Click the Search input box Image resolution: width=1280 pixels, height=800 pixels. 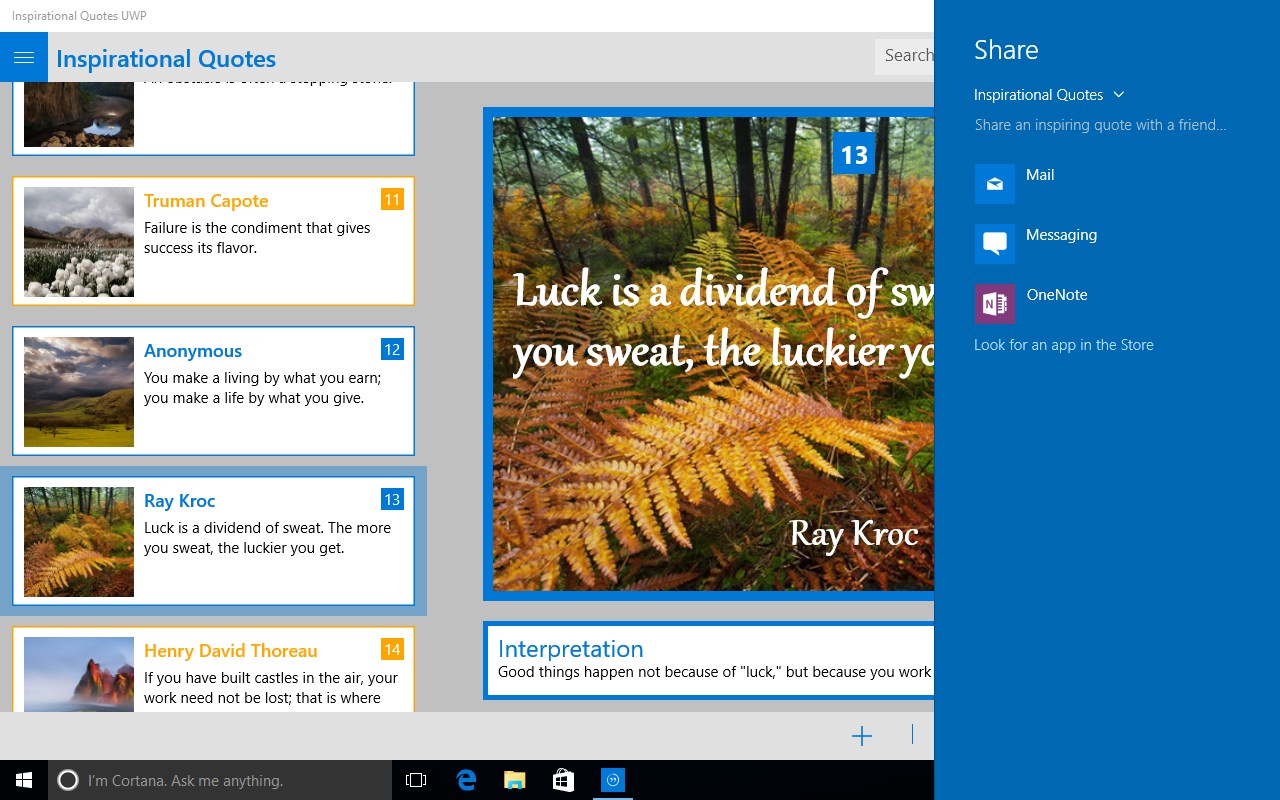coord(905,56)
